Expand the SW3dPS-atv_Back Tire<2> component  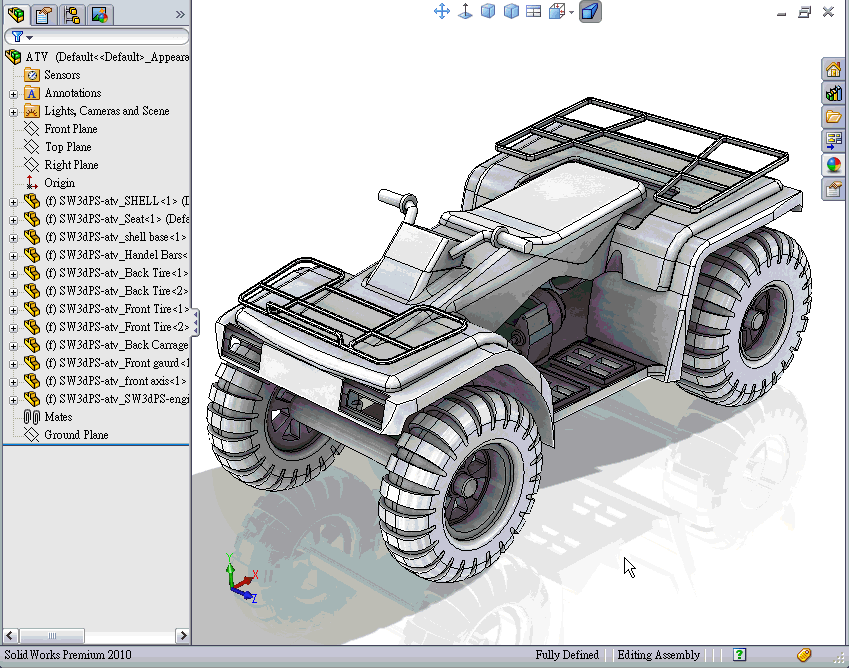click(13, 292)
